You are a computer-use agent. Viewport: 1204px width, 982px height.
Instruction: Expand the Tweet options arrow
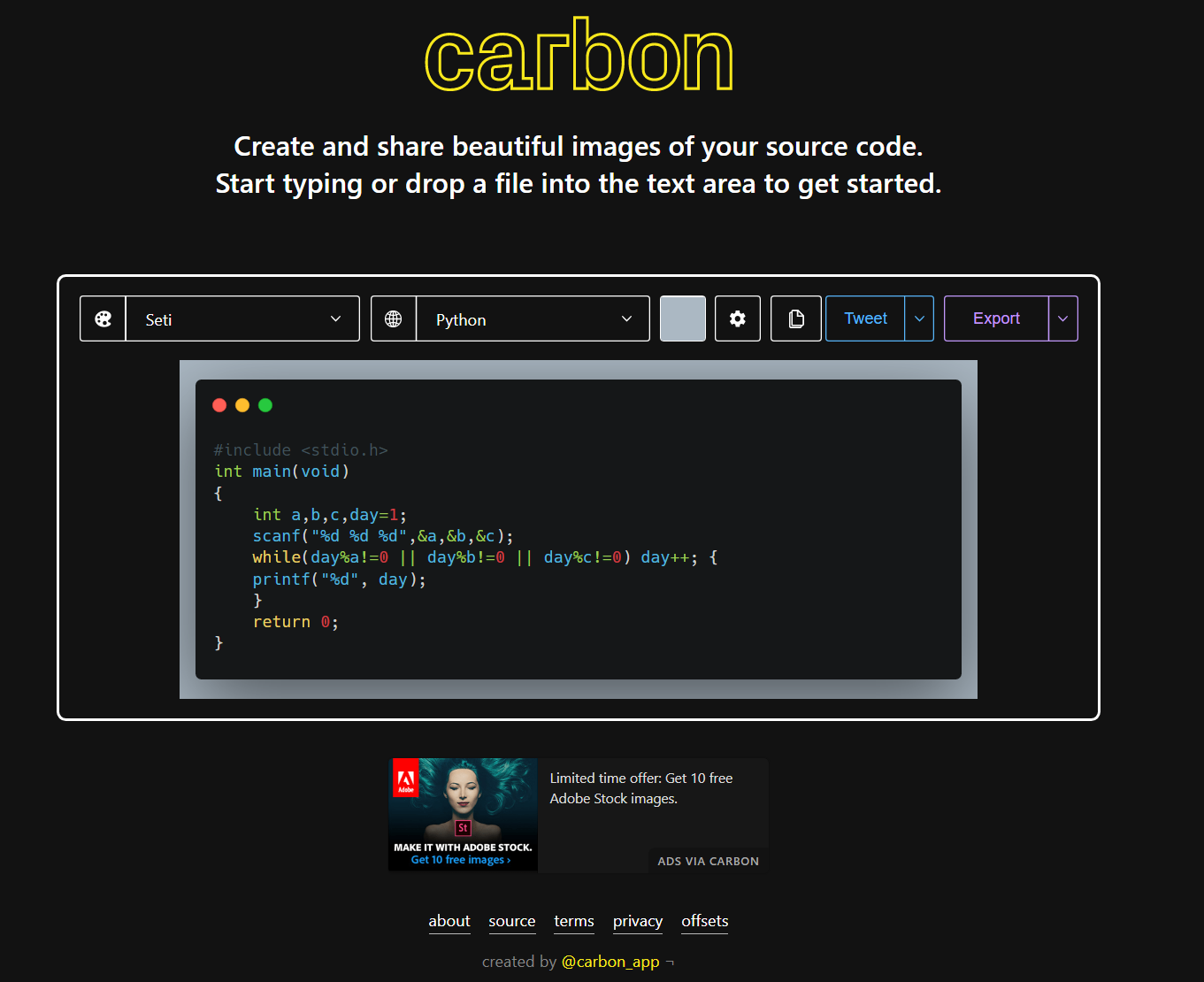point(919,318)
